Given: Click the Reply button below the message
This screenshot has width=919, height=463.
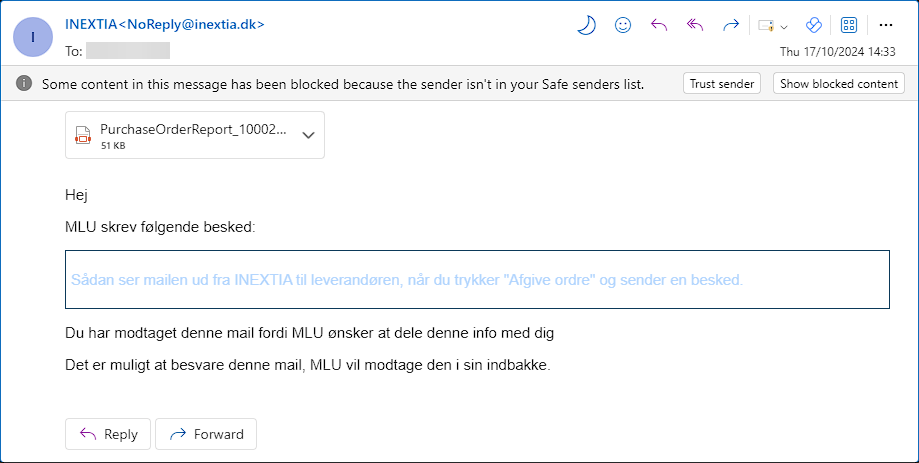Looking at the screenshot, I should coord(108,434).
